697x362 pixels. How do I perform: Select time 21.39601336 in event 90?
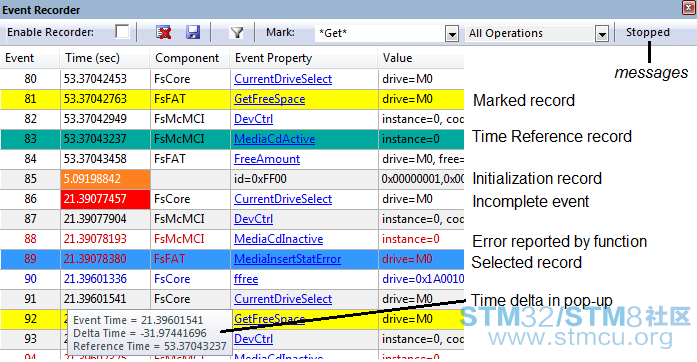coord(95,279)
